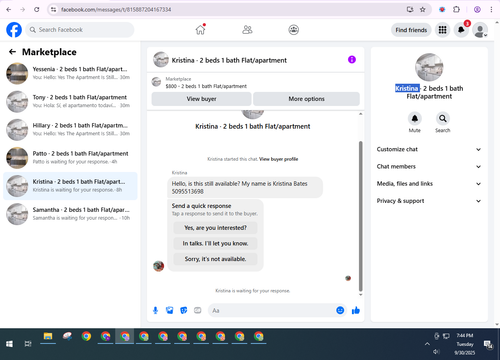Open Samantha conversation

coord(70,214)
